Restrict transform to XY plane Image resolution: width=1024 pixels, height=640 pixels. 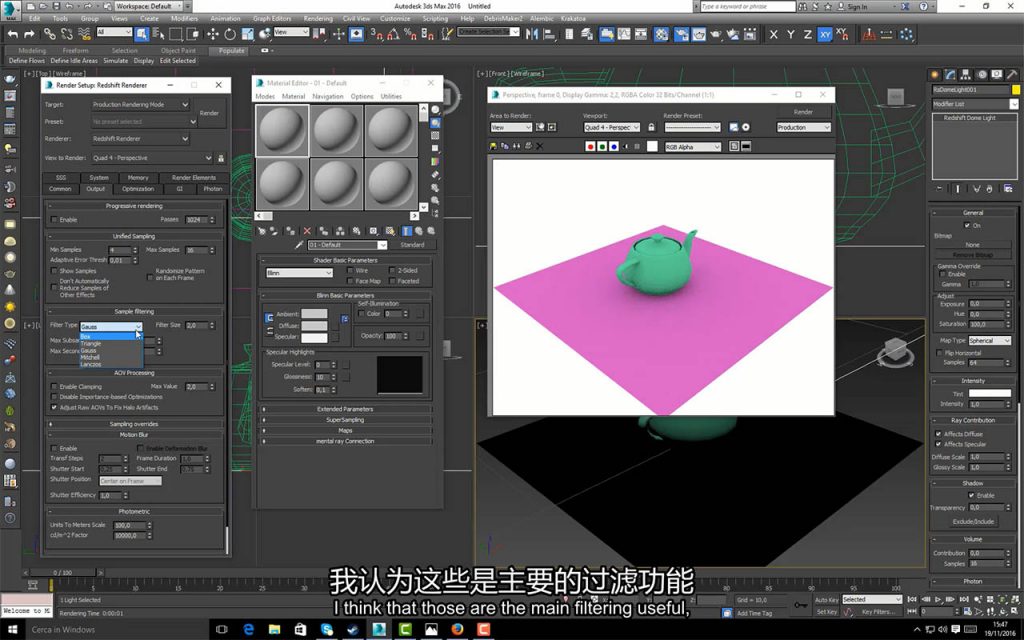click(825, 34)
